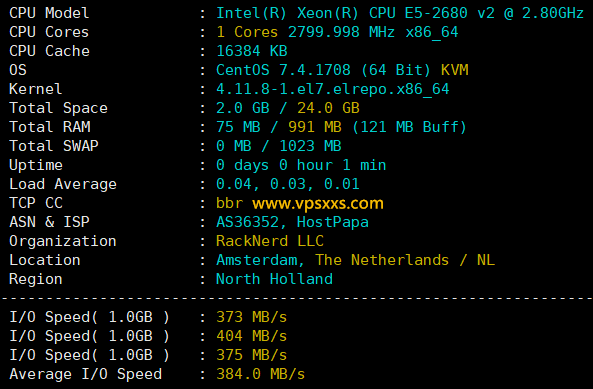
Task: Click the 'Amsterdam, The Netherlands / NL' location
Action: click(x=355, y=260)
